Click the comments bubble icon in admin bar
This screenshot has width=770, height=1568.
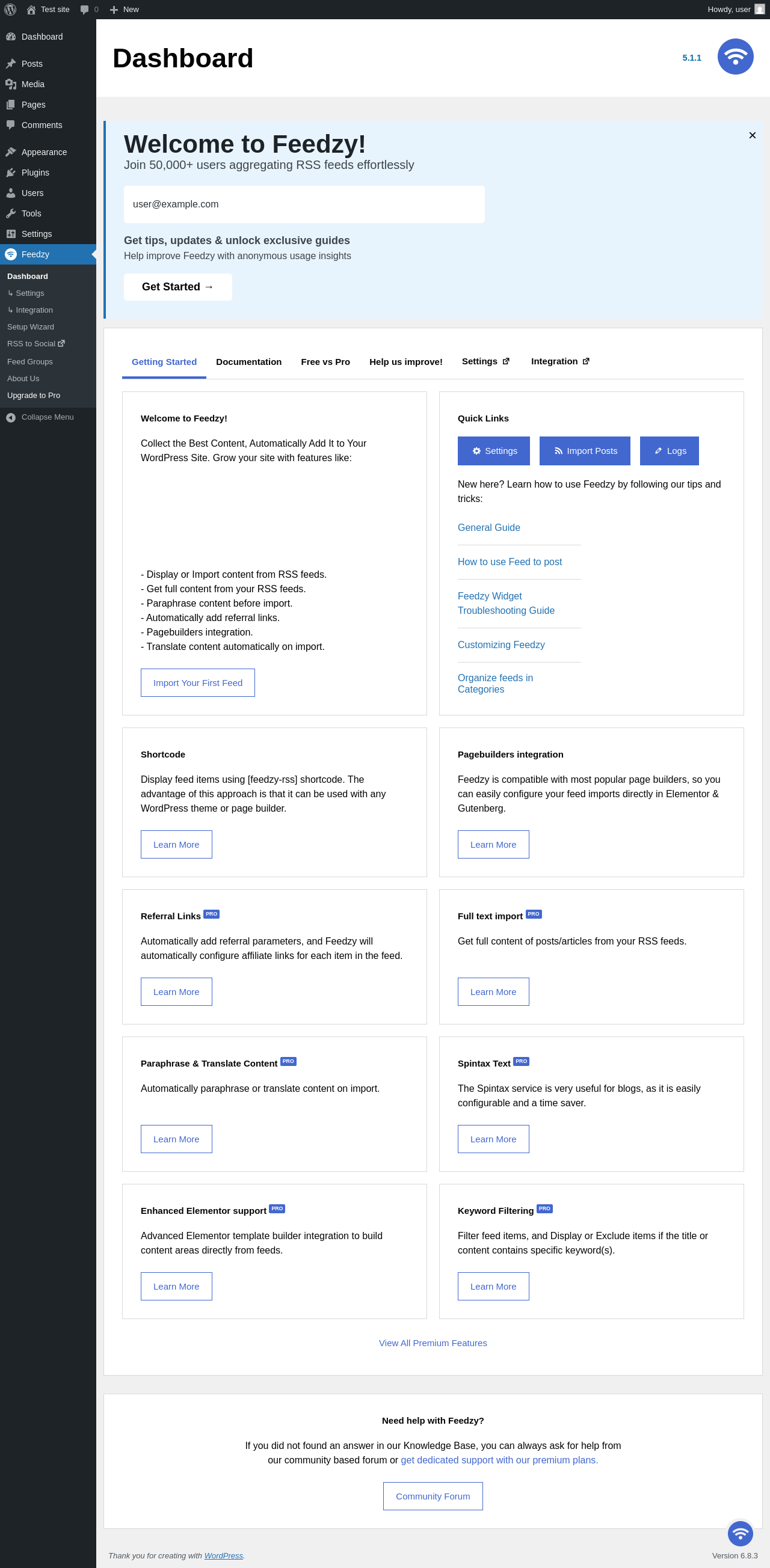[x=85, y=10]
